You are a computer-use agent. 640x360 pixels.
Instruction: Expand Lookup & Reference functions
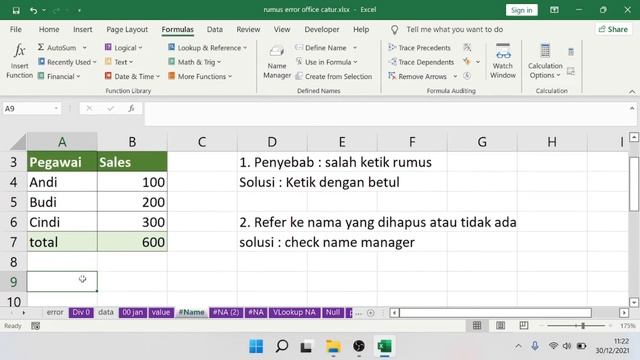pos(208,48)
